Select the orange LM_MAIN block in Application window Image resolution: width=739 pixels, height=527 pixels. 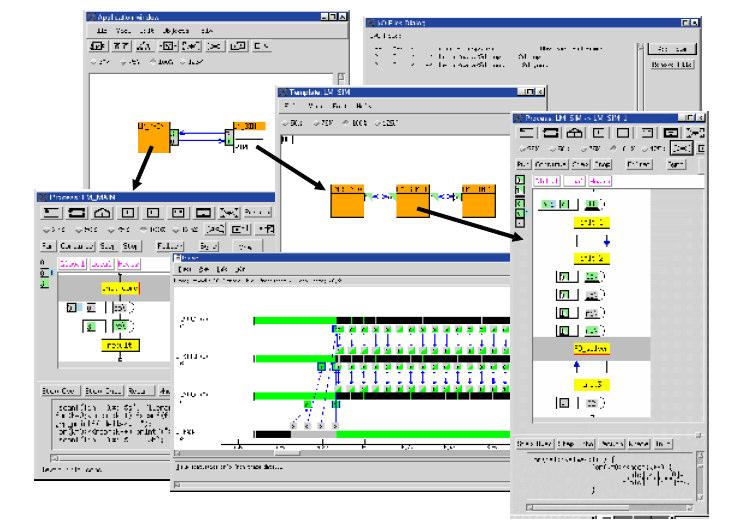pos(154,138)
